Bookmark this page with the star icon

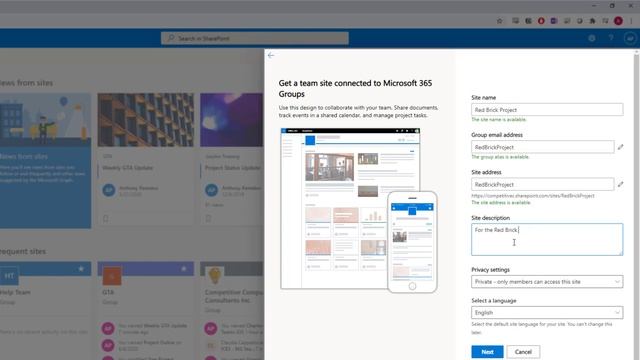[500, 21]
